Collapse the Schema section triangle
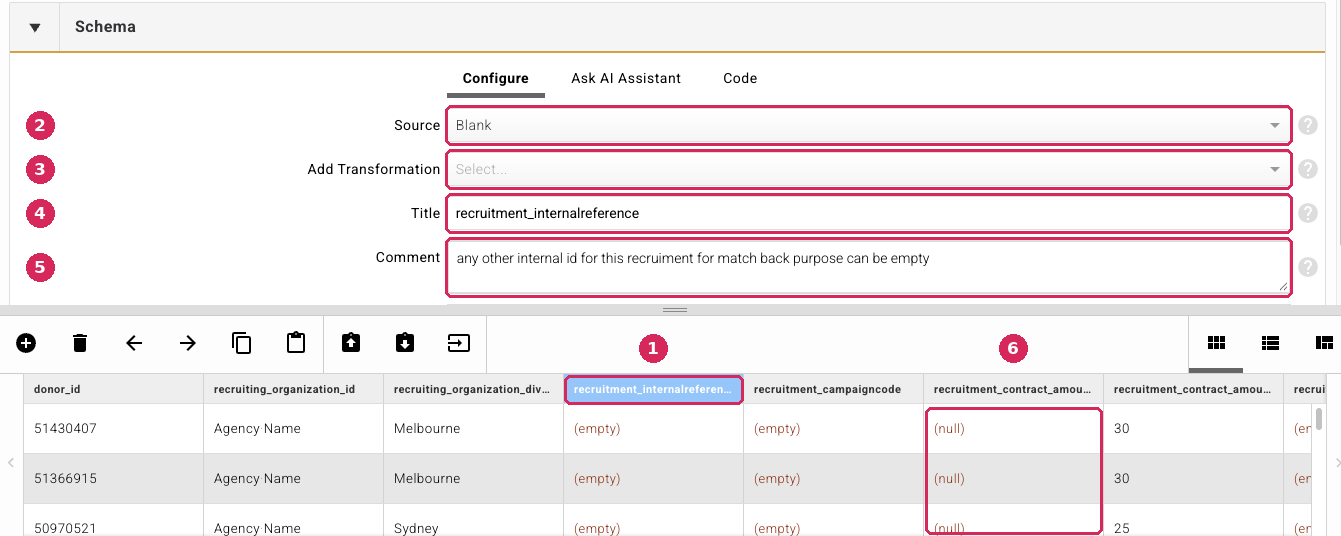Screen dimensions: 1341x536 [35, 27]
